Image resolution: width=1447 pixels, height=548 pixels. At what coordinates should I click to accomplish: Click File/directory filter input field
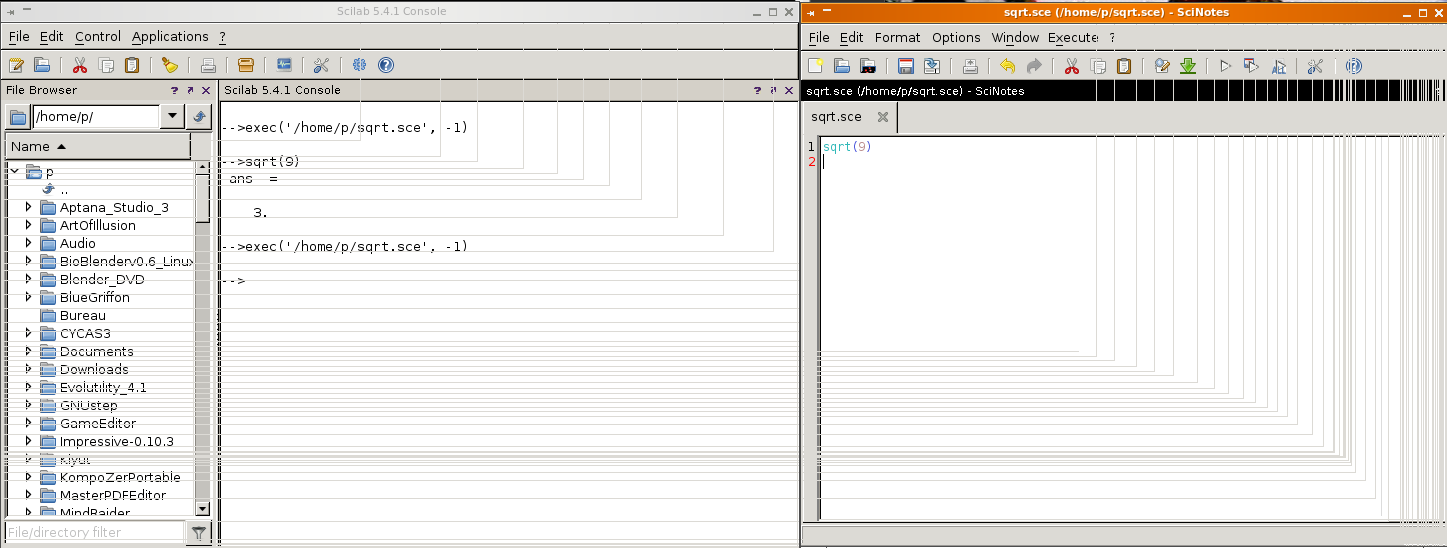click(x=95, y=532)
